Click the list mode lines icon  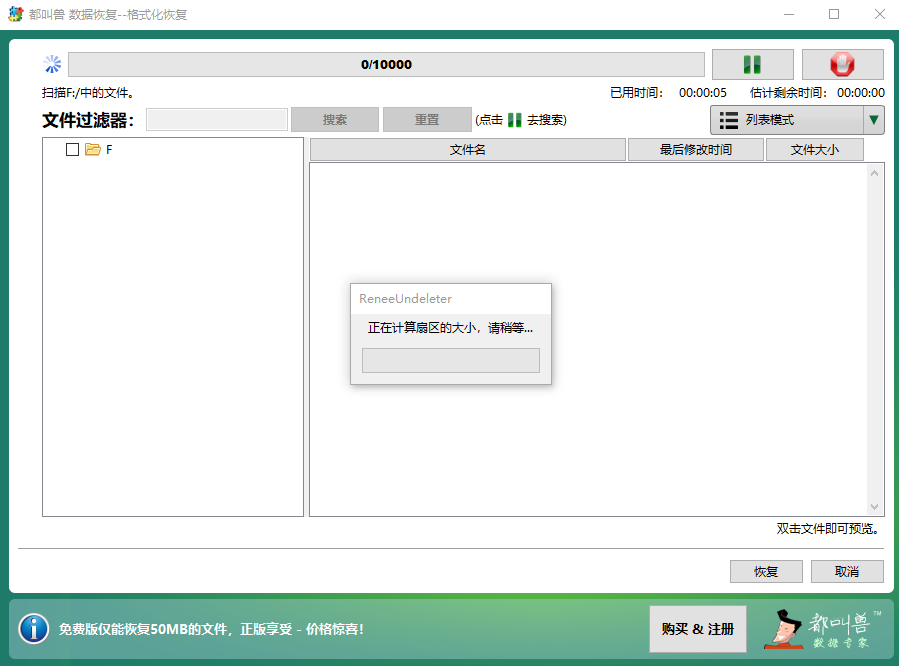(x=729, y=120)
